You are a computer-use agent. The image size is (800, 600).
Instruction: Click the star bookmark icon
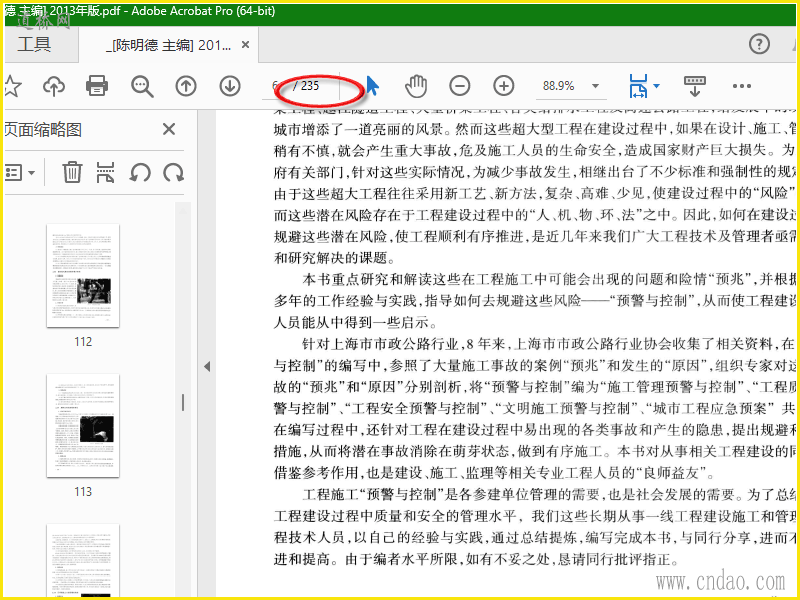(x=12, y=86)
